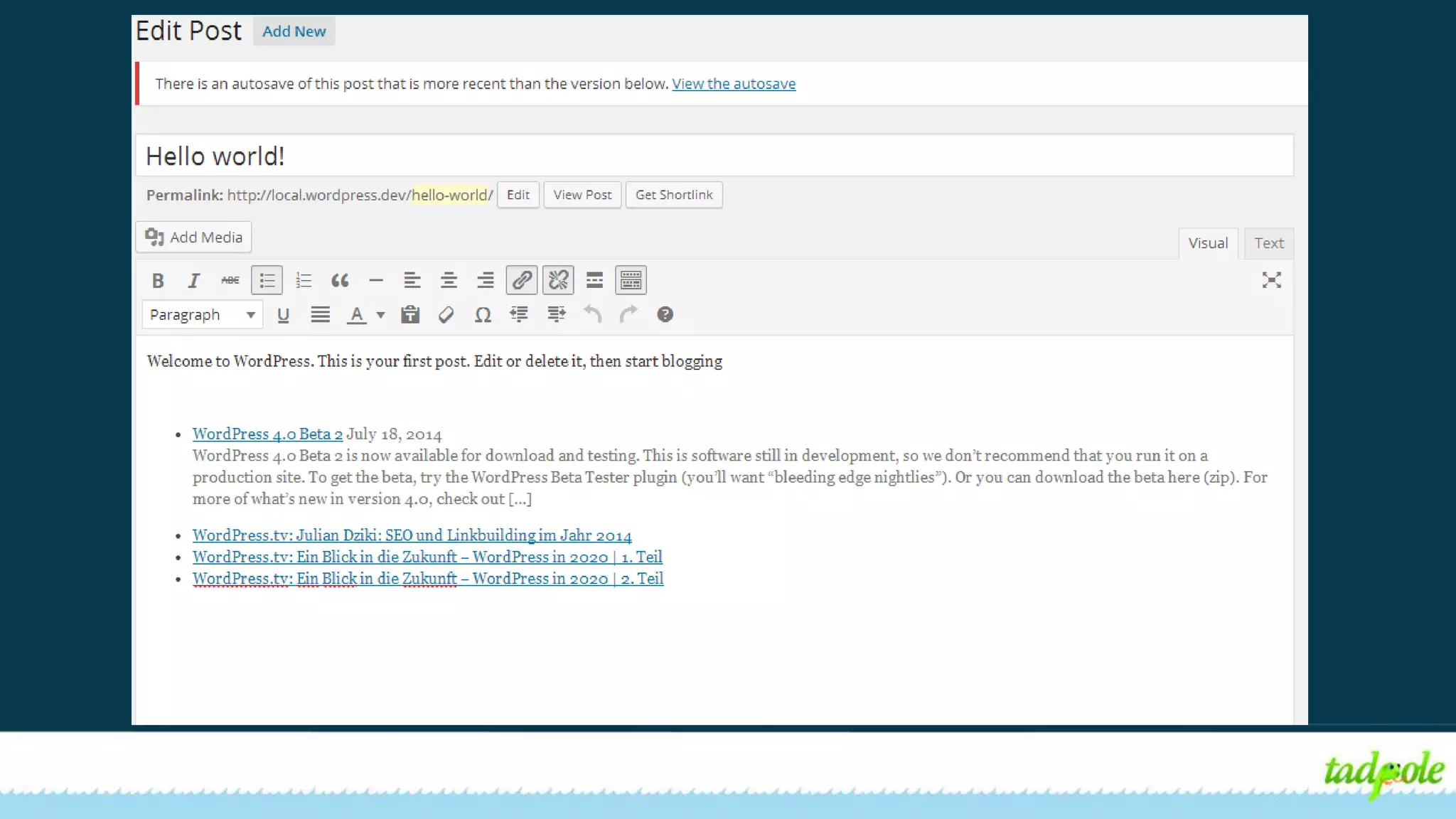Image resolution: width=1456 pixels, height=819 pixels.
Task: Open the View the autosave link
Action: pos(734,84)
